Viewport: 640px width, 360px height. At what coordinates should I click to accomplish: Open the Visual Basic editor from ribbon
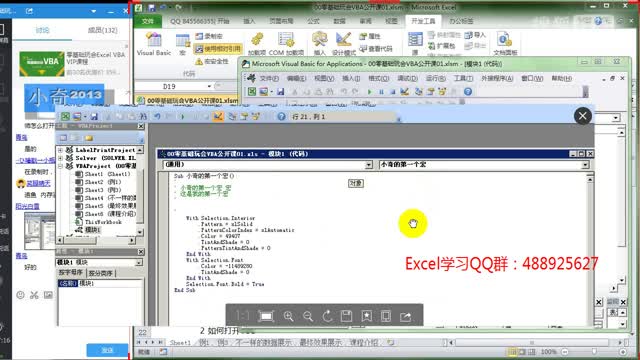(x=154, y=44)
